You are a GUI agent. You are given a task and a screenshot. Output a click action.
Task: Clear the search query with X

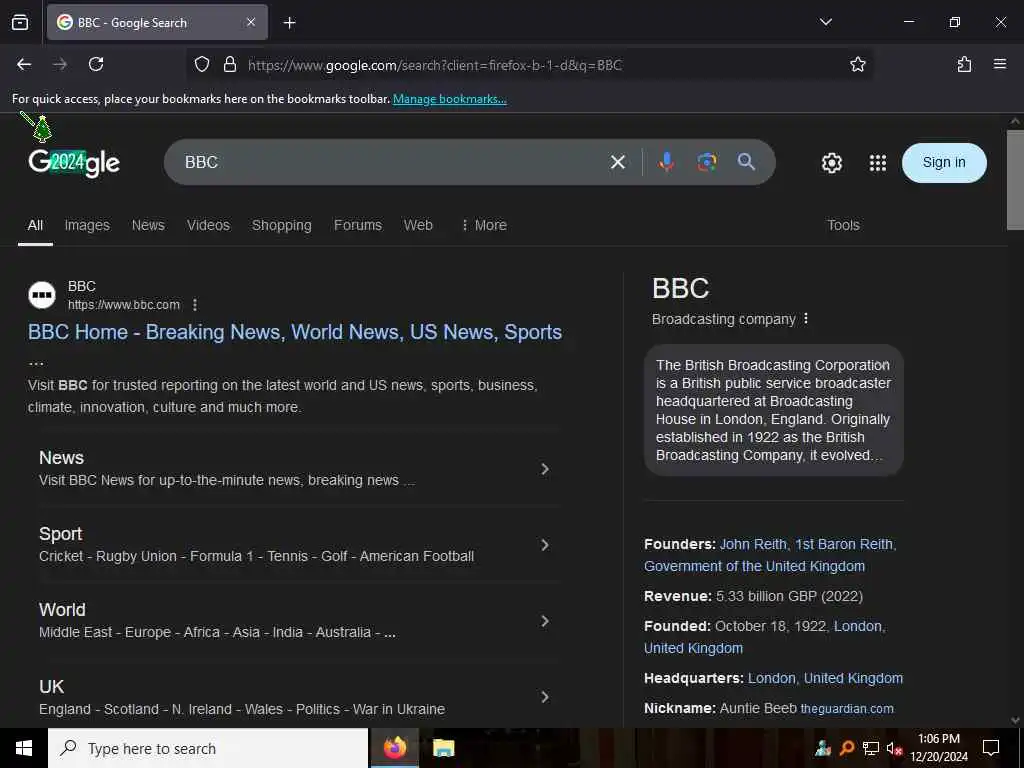[618, 162]
